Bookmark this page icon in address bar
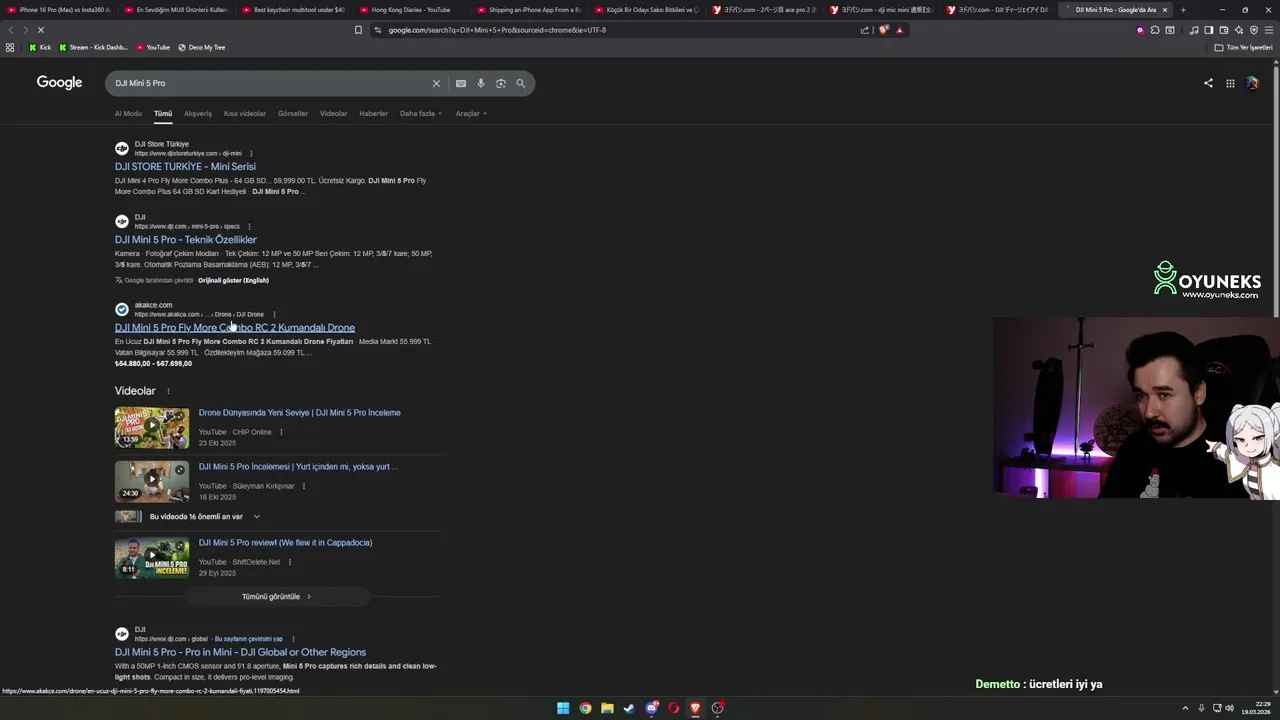1280x720 pixels. click(x=358, y=30)
